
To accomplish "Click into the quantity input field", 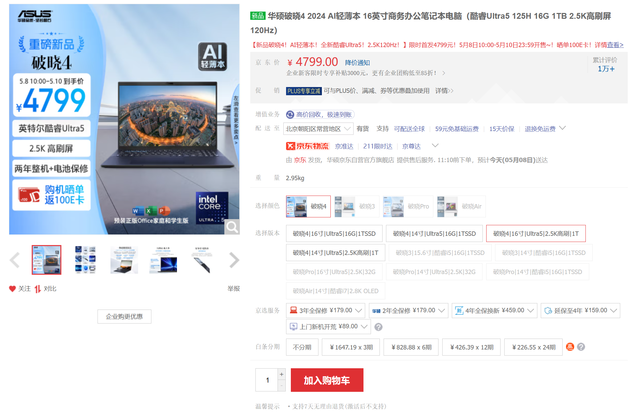I will pyautogui.click(x=267, y=380).
